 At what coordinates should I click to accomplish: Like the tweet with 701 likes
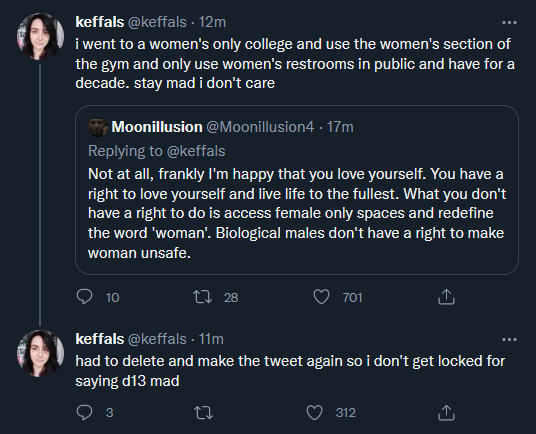pos(321,297)
